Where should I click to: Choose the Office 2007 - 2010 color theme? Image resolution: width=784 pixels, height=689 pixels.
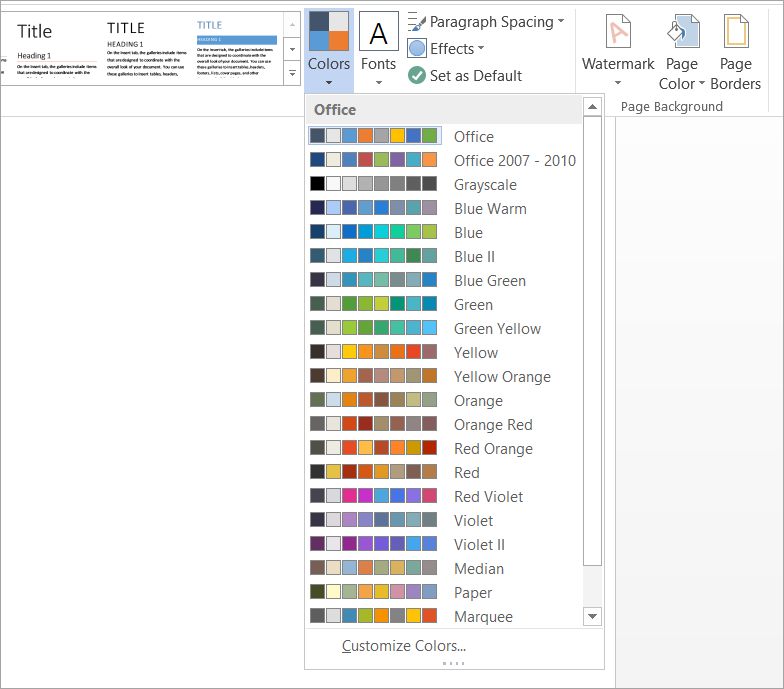[x=443, y=160]
